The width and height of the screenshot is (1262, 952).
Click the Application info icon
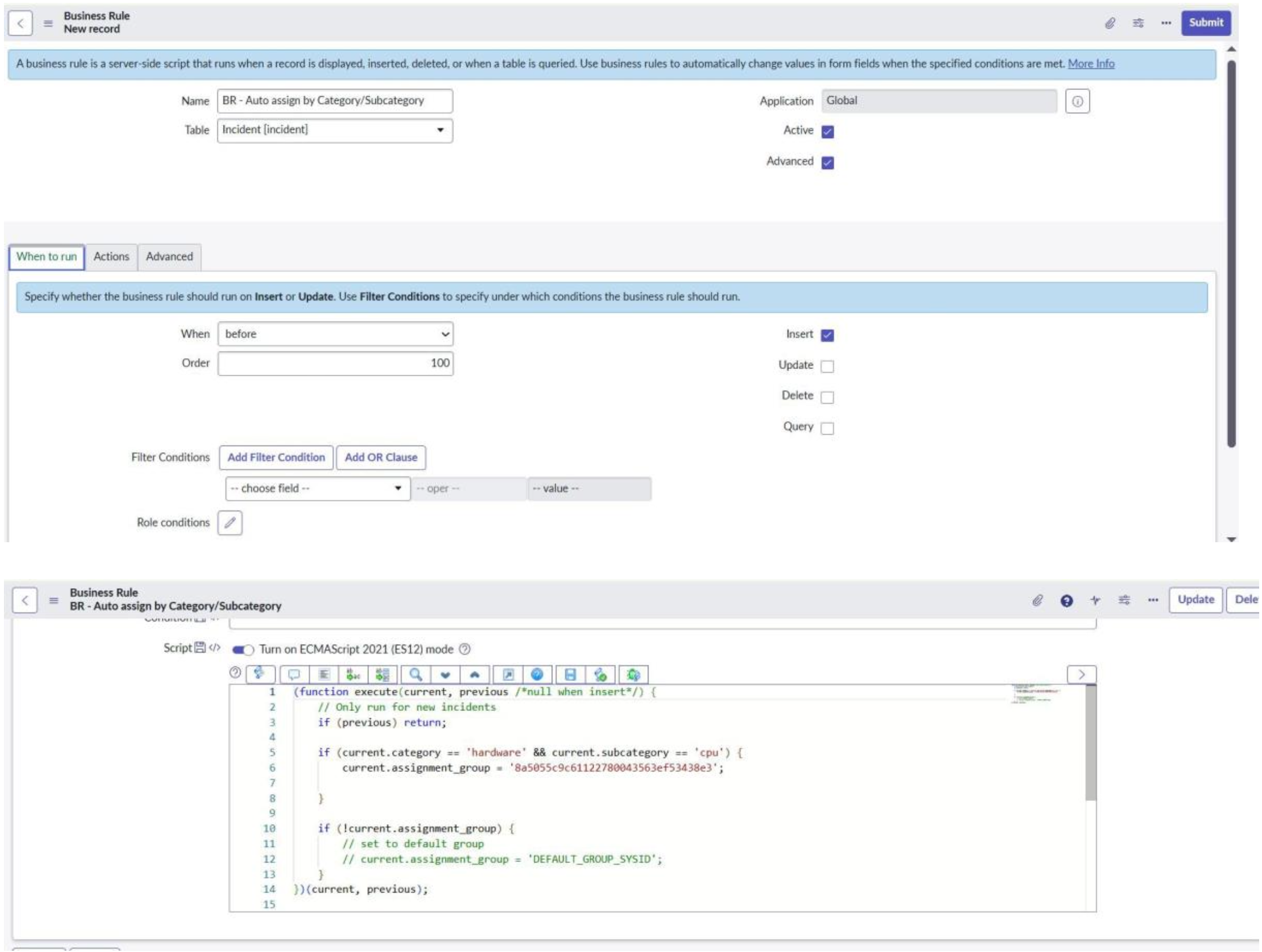click(x=1078, y=101)
